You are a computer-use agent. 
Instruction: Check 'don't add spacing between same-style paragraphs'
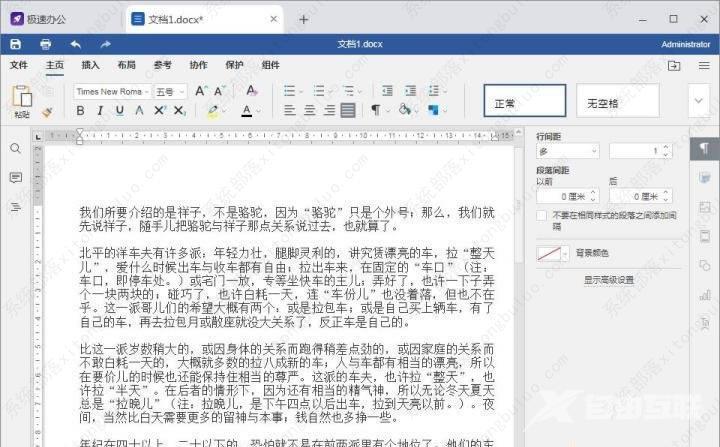tap(542, 215)
